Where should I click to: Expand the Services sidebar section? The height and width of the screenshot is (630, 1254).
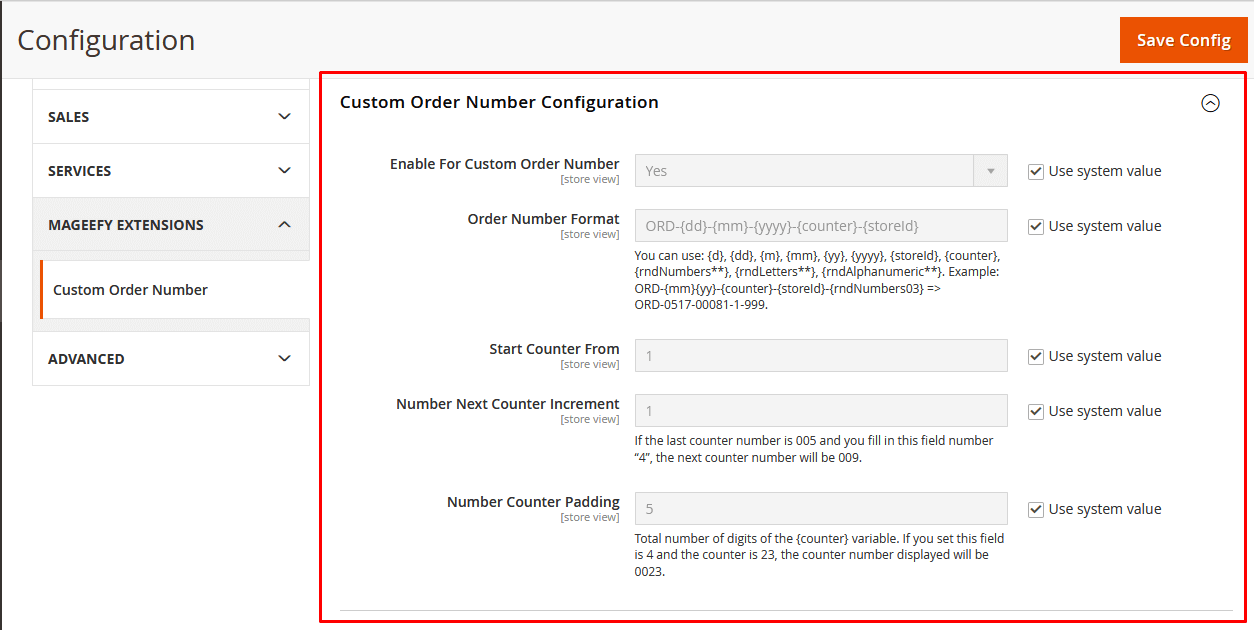coord(171,171)
